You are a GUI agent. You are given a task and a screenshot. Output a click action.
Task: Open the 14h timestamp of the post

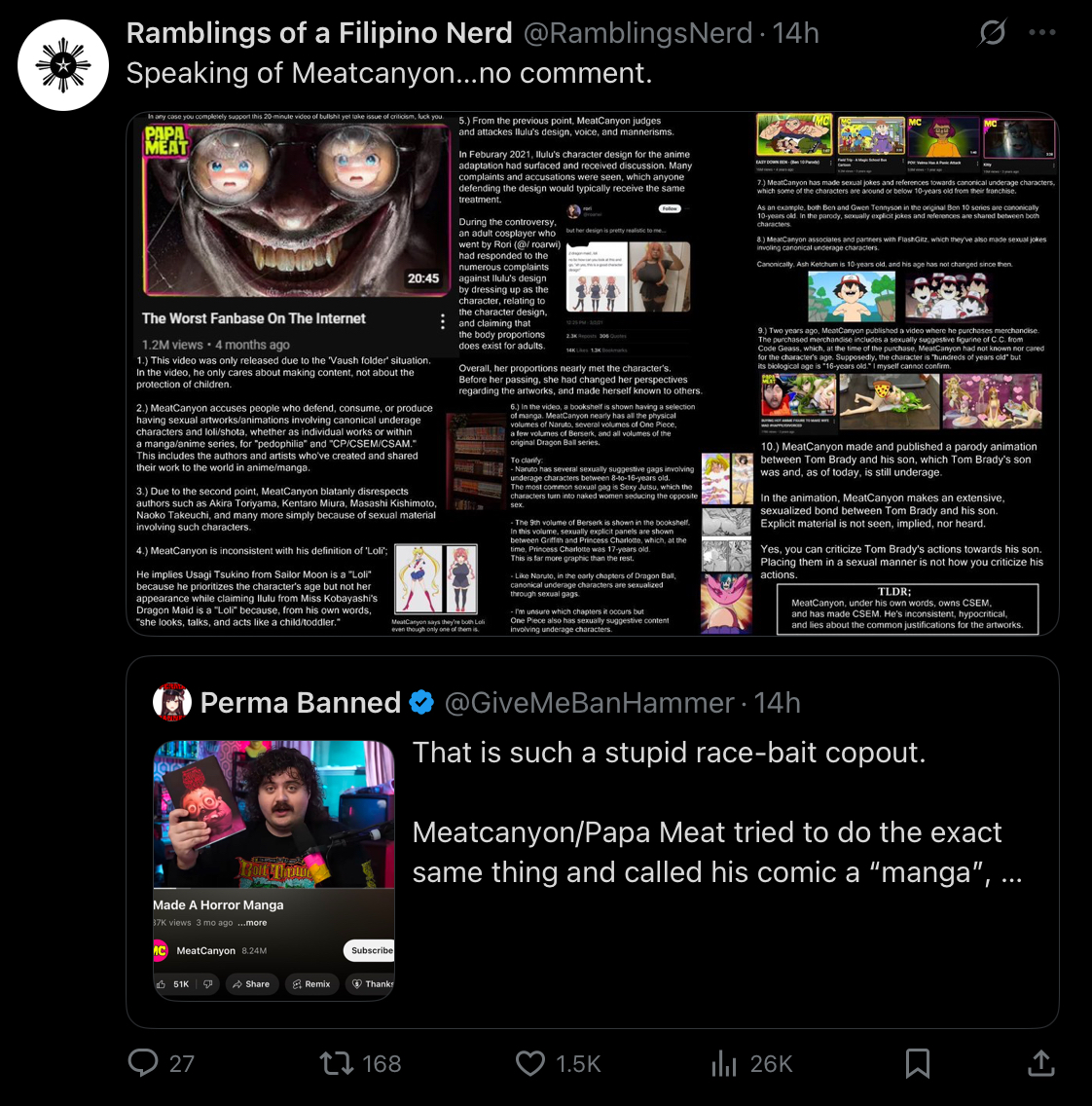coord(795,33)
